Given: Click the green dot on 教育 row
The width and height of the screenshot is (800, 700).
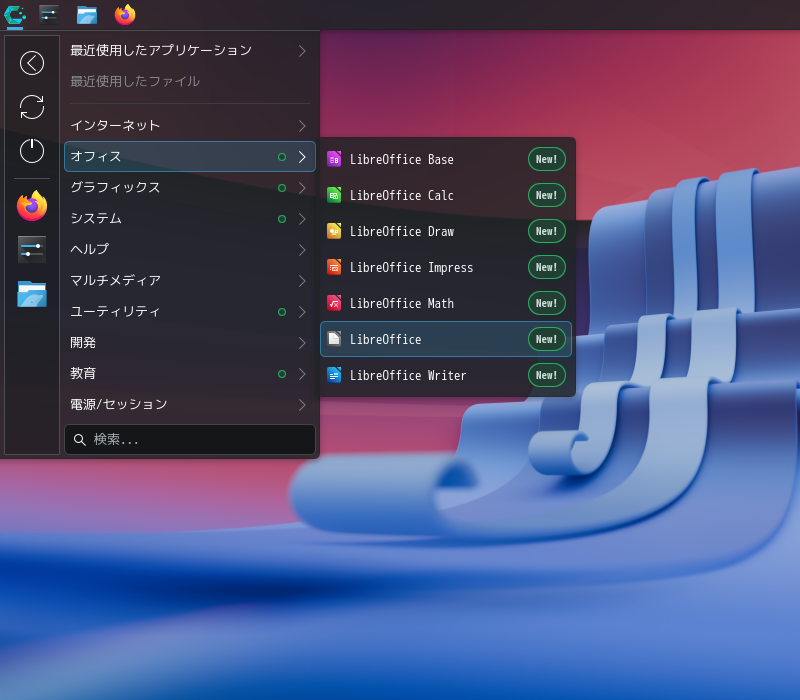Looking at the screenshot, I should [x=282, y=374].
